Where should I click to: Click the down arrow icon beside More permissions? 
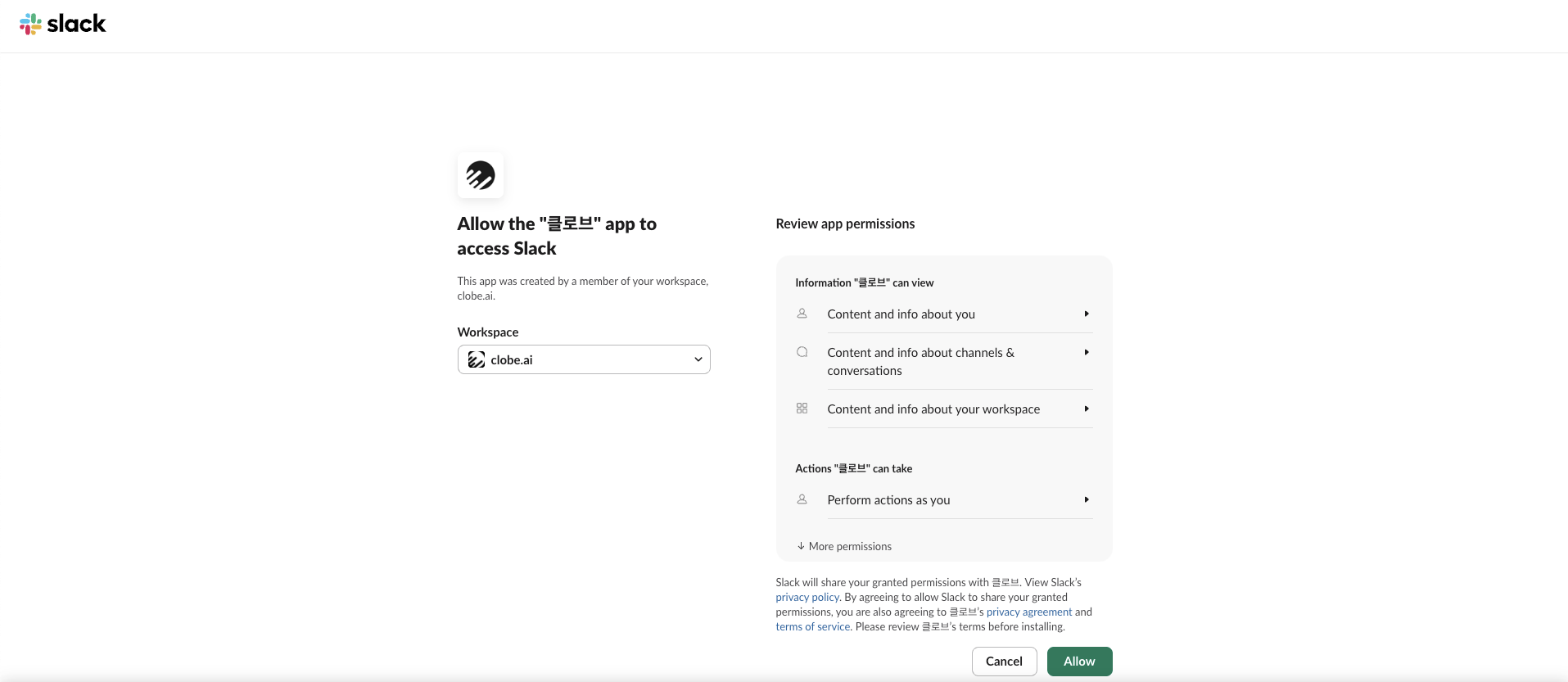pyautogui.click(x=801, y=546)
